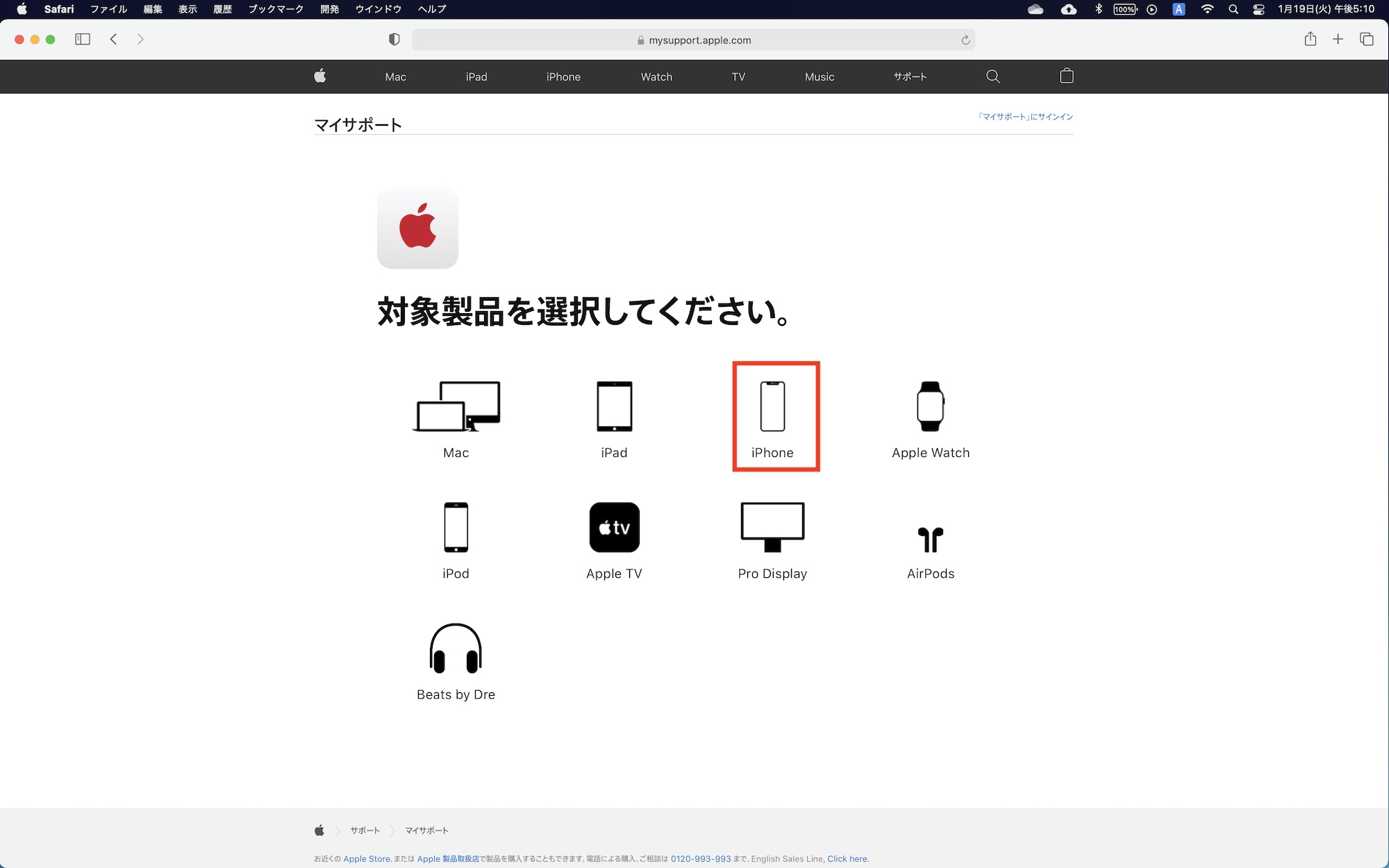Screen dimensions: 1389x868
Task: Toggle Safari sidebar button
Action: coord(83,40)
